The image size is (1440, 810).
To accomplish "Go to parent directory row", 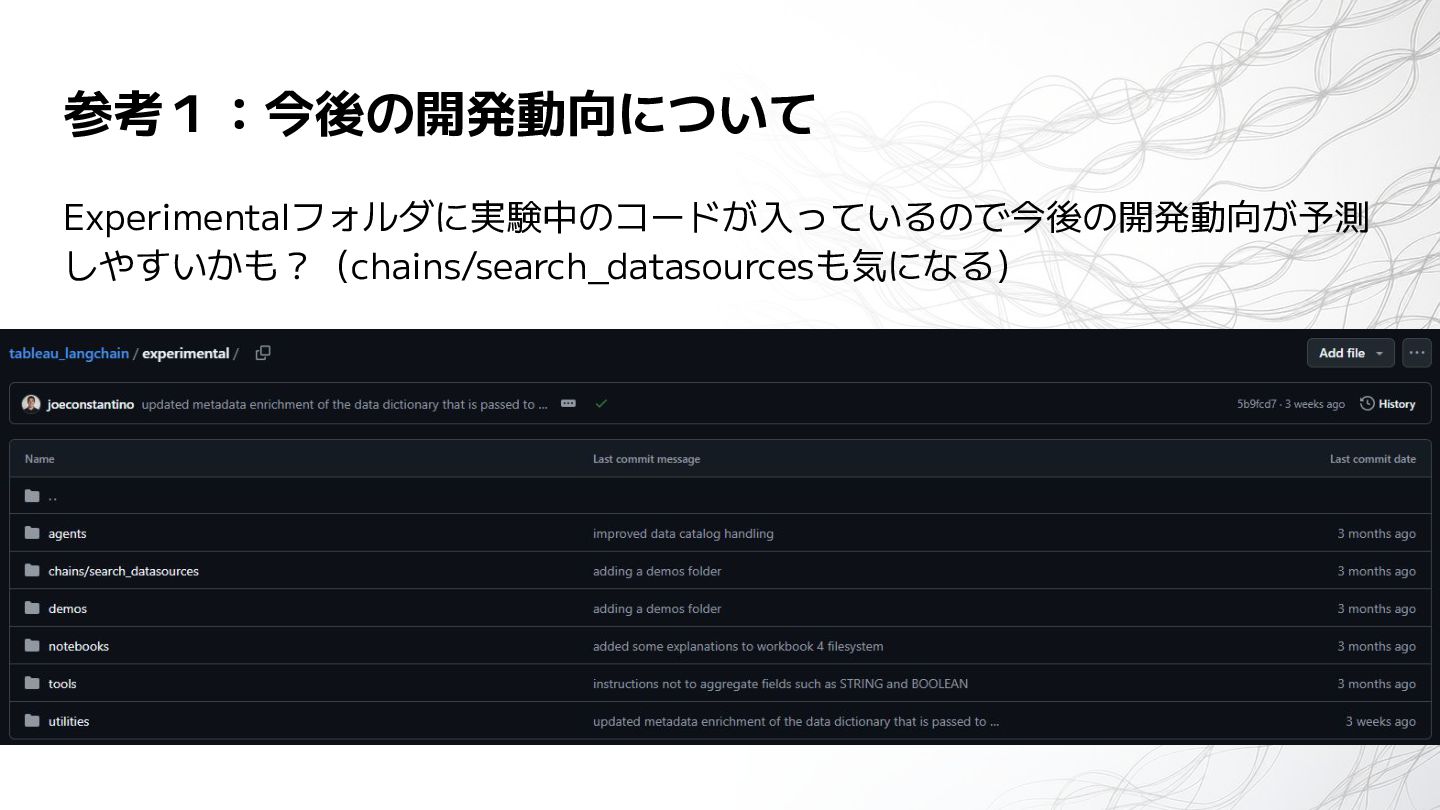I will tap(720, 496).
